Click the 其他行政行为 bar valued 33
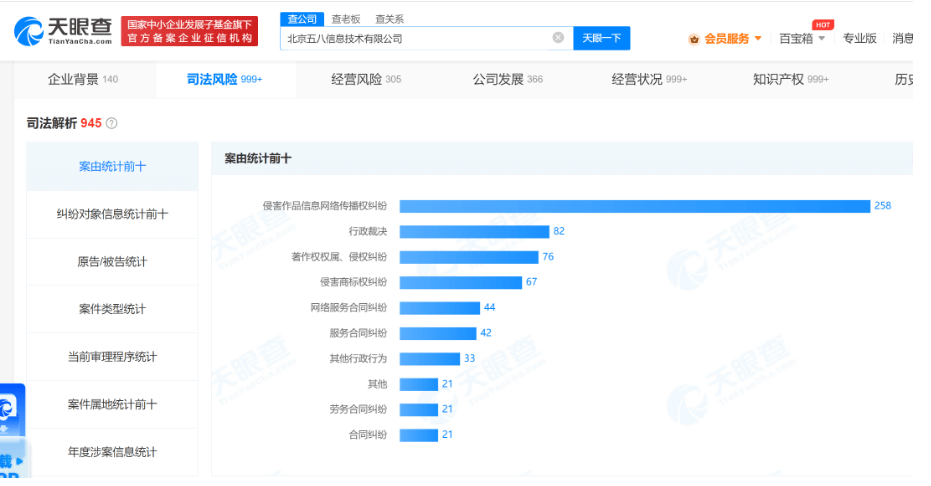Viewport: 931px width, 486px height. [430, 359]
